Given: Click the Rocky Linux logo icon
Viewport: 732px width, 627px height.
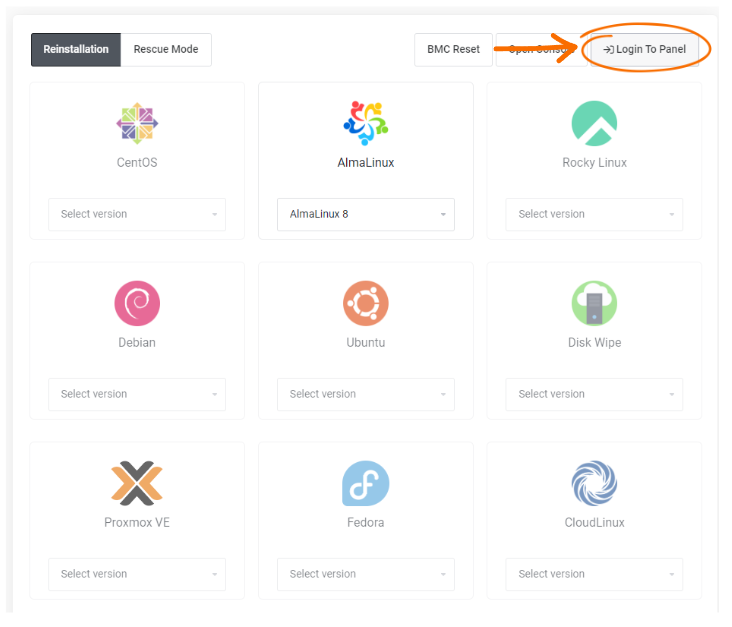Looking at the screenshot, I should coord(594,123).
